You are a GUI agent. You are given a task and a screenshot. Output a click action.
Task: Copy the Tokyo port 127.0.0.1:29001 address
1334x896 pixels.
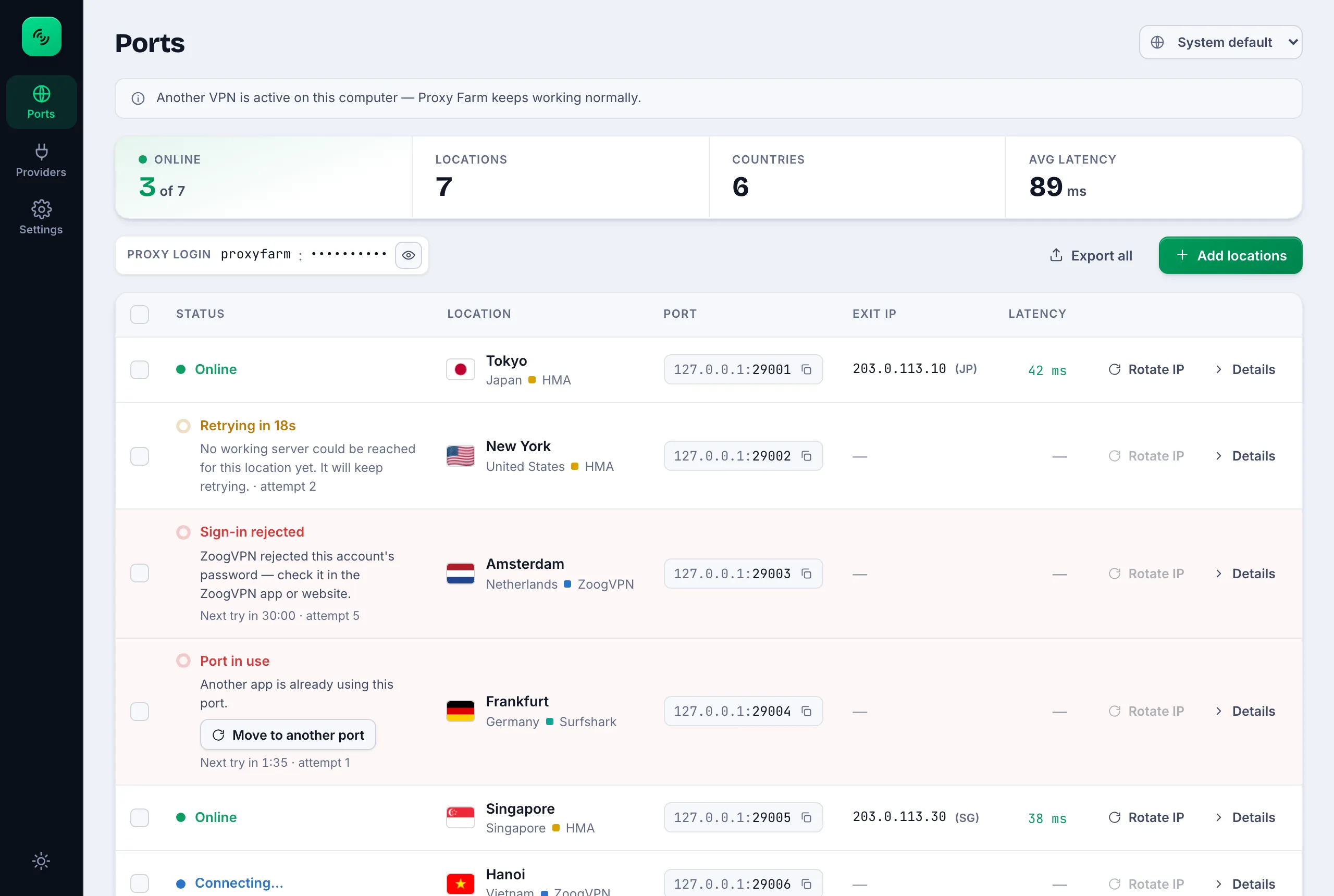(x=807, y=370)
